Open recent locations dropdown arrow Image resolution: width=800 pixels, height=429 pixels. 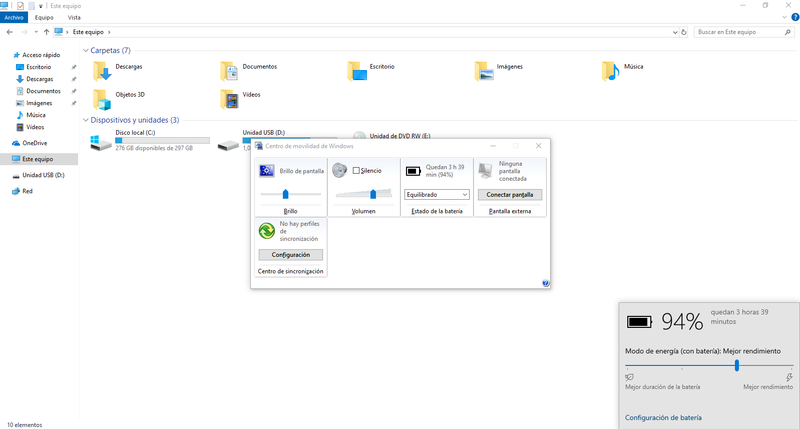36,32
